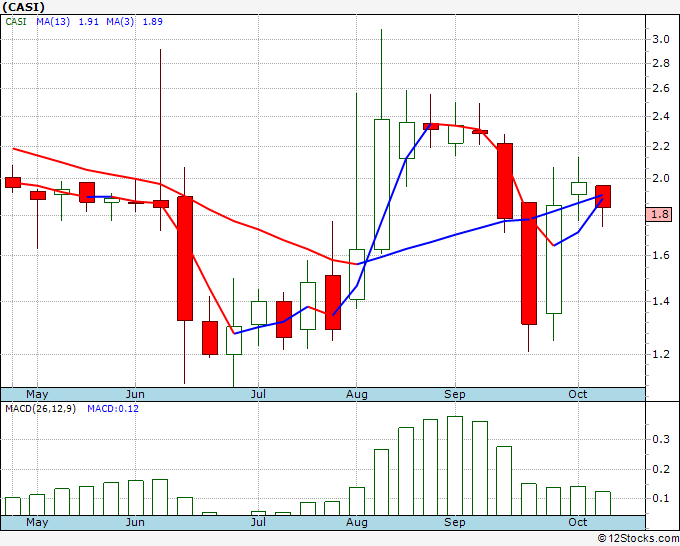680x546 pixels.
Task: Click the last MACD histogram bar in October
Action: pos(603,503)
